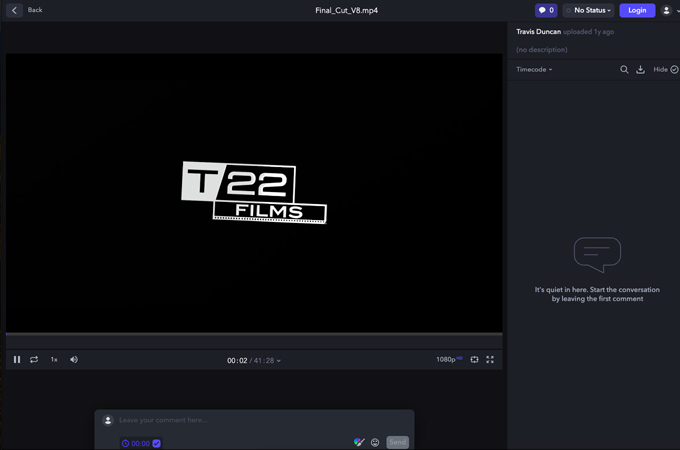
Task: Download comments using the download icon
Action: tap(641, 69)
